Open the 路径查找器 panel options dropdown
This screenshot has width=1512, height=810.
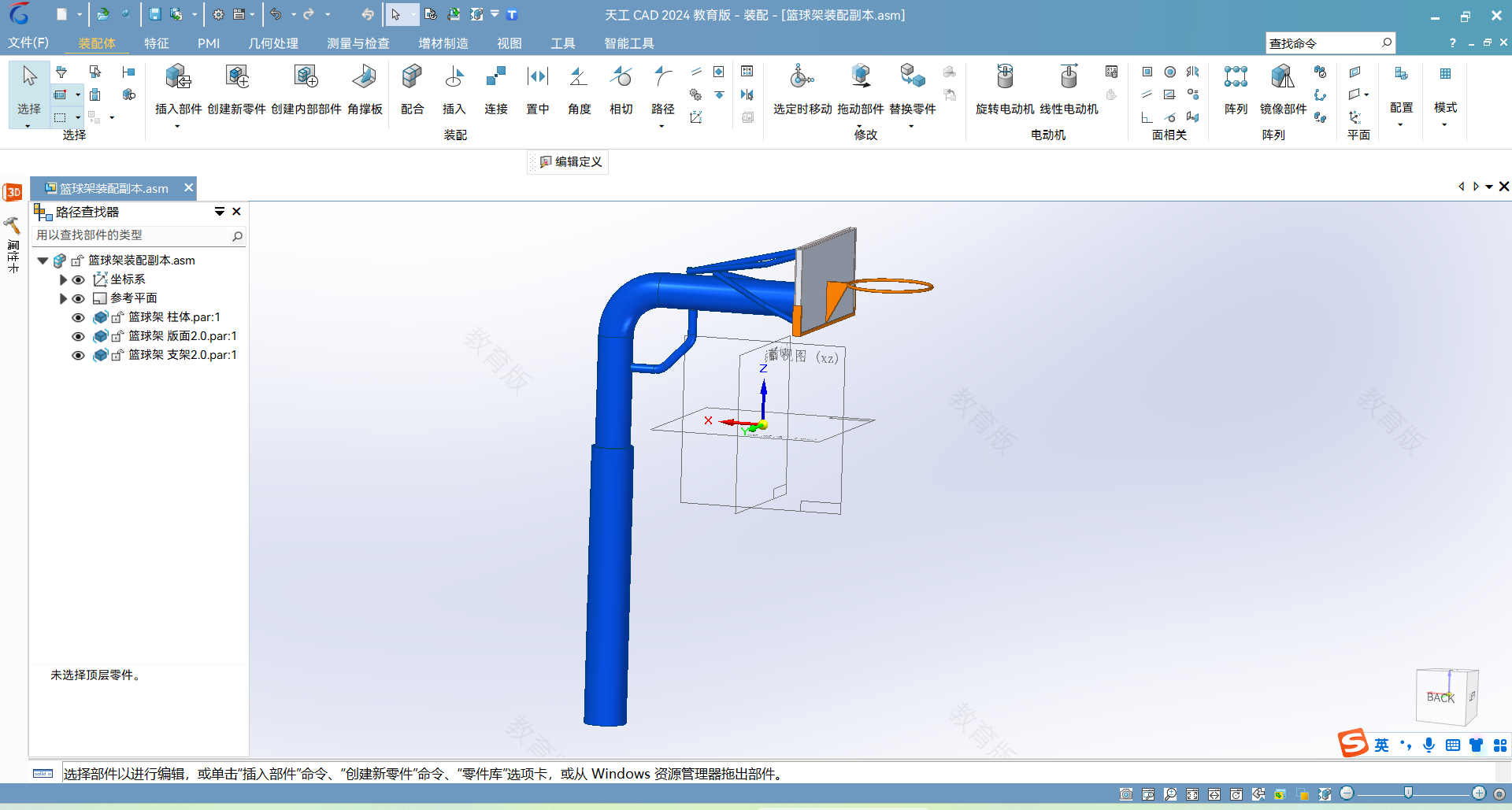pyautogui.click(x=220, y=211)
